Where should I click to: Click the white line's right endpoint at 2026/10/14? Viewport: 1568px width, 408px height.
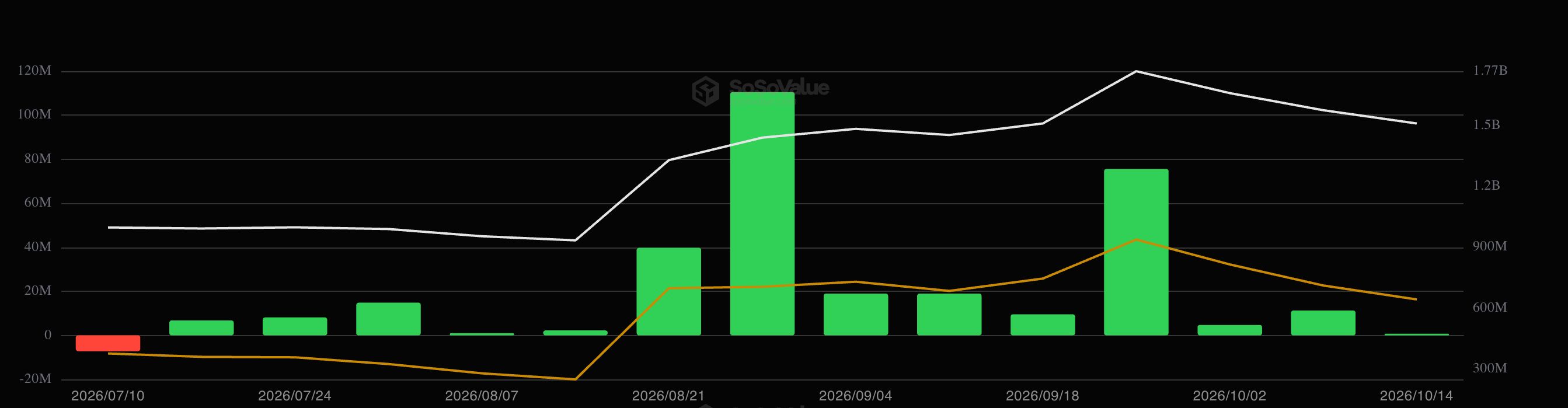coord(1416,123)
